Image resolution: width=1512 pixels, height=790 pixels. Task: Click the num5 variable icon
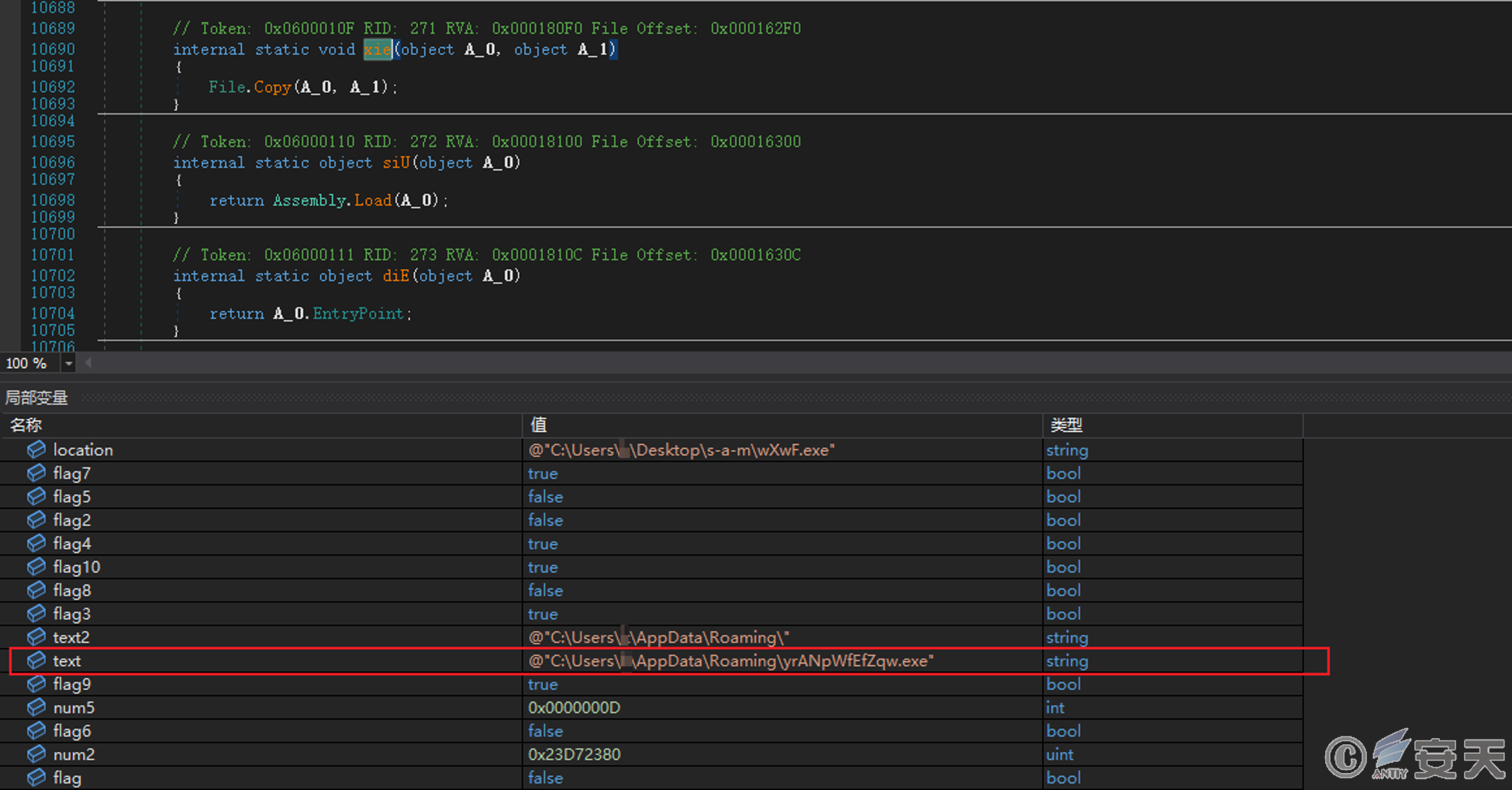tap(36, 707)
